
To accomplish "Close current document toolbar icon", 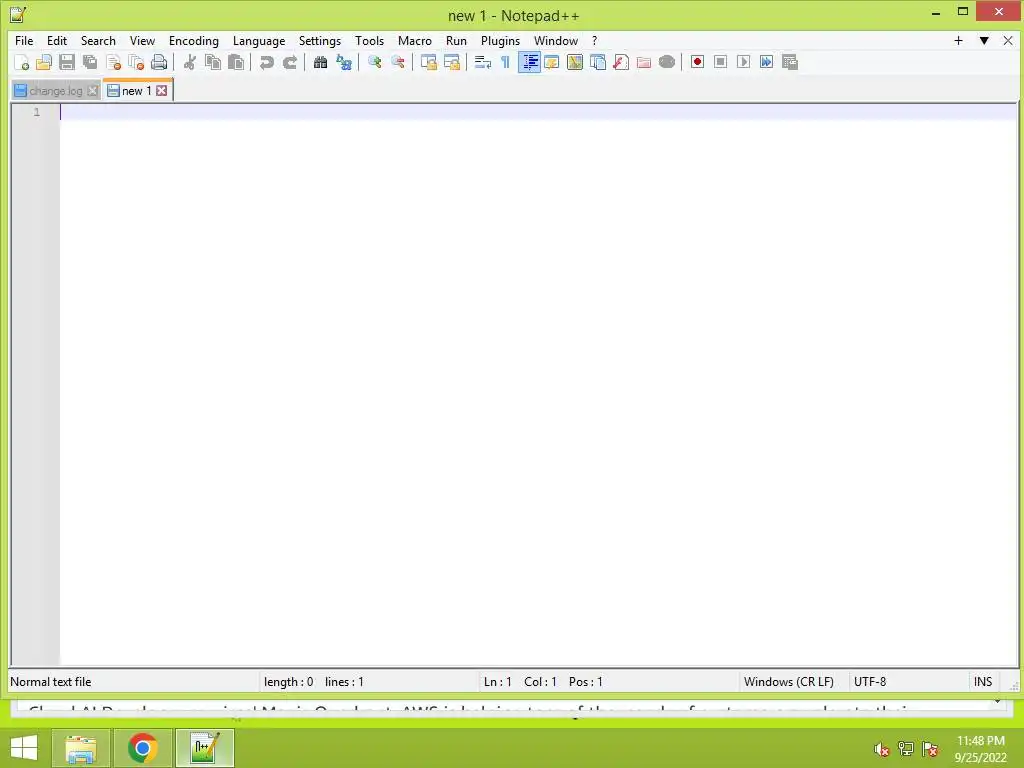I will point(113,62).
